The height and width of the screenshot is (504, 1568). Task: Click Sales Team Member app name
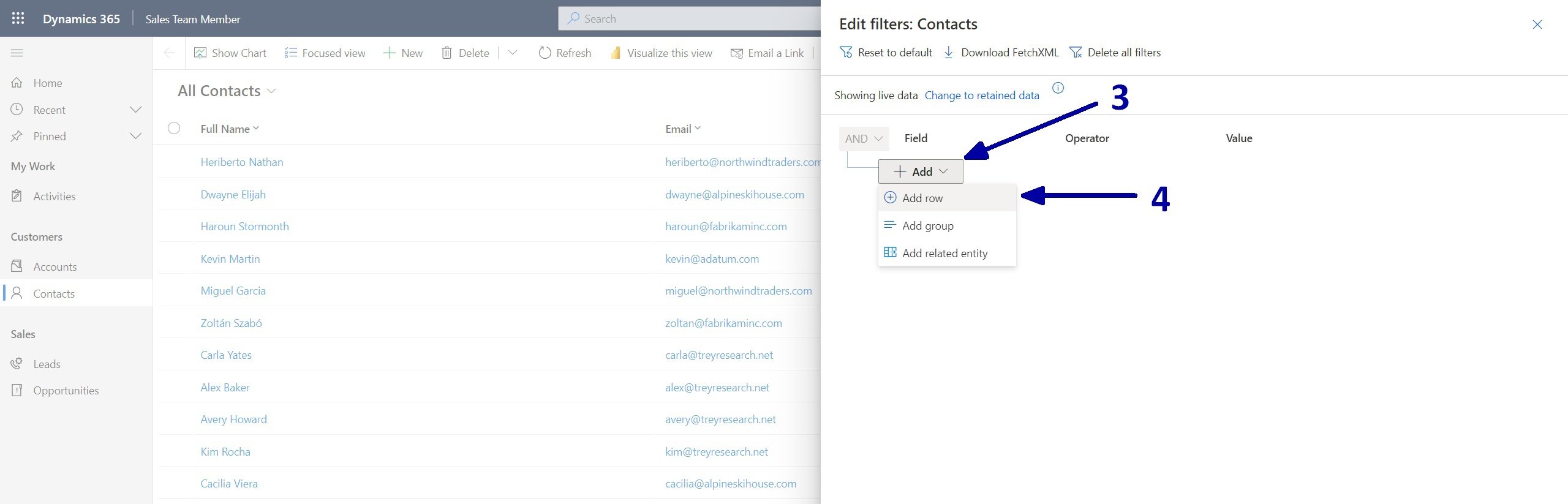192,19
